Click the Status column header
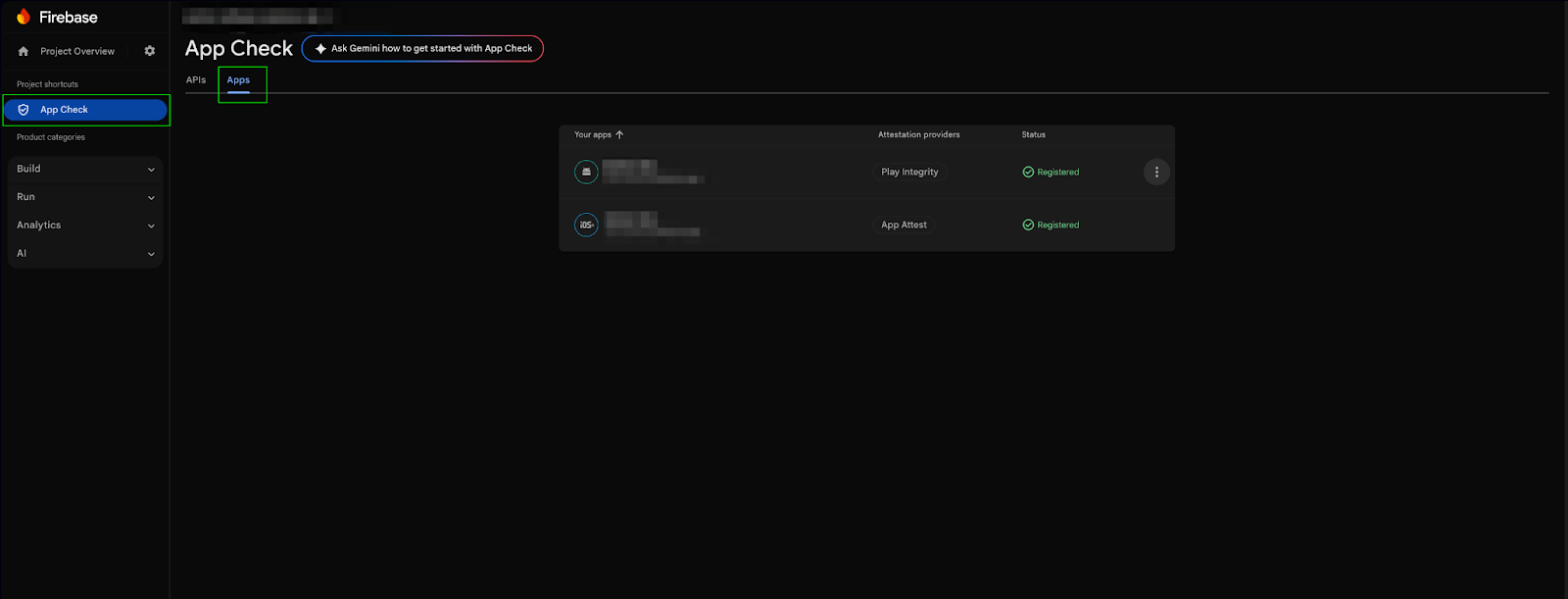 (x=1034, y=134)
